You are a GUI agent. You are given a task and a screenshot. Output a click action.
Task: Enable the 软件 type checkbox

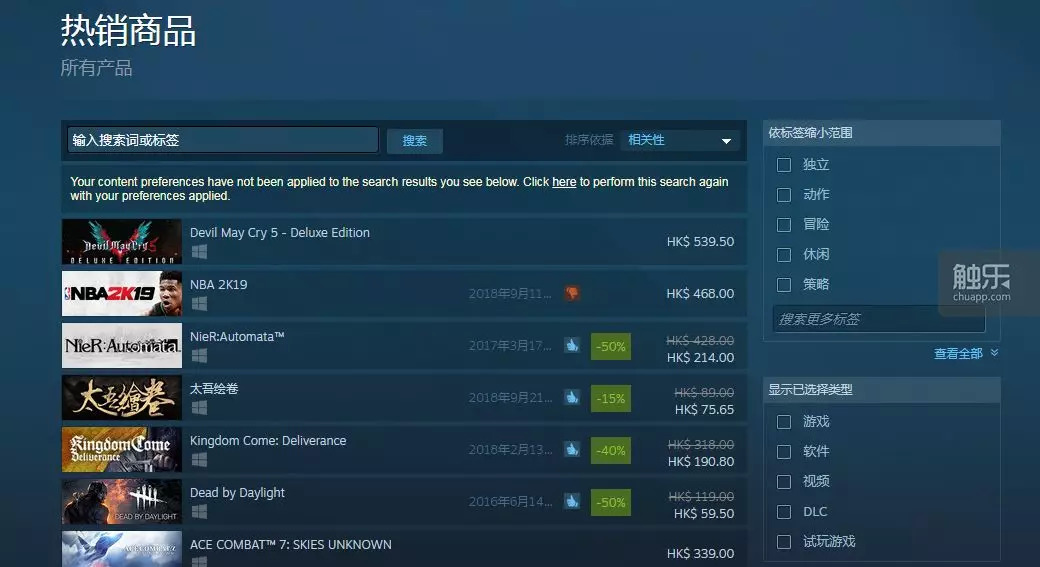[784, 452]
